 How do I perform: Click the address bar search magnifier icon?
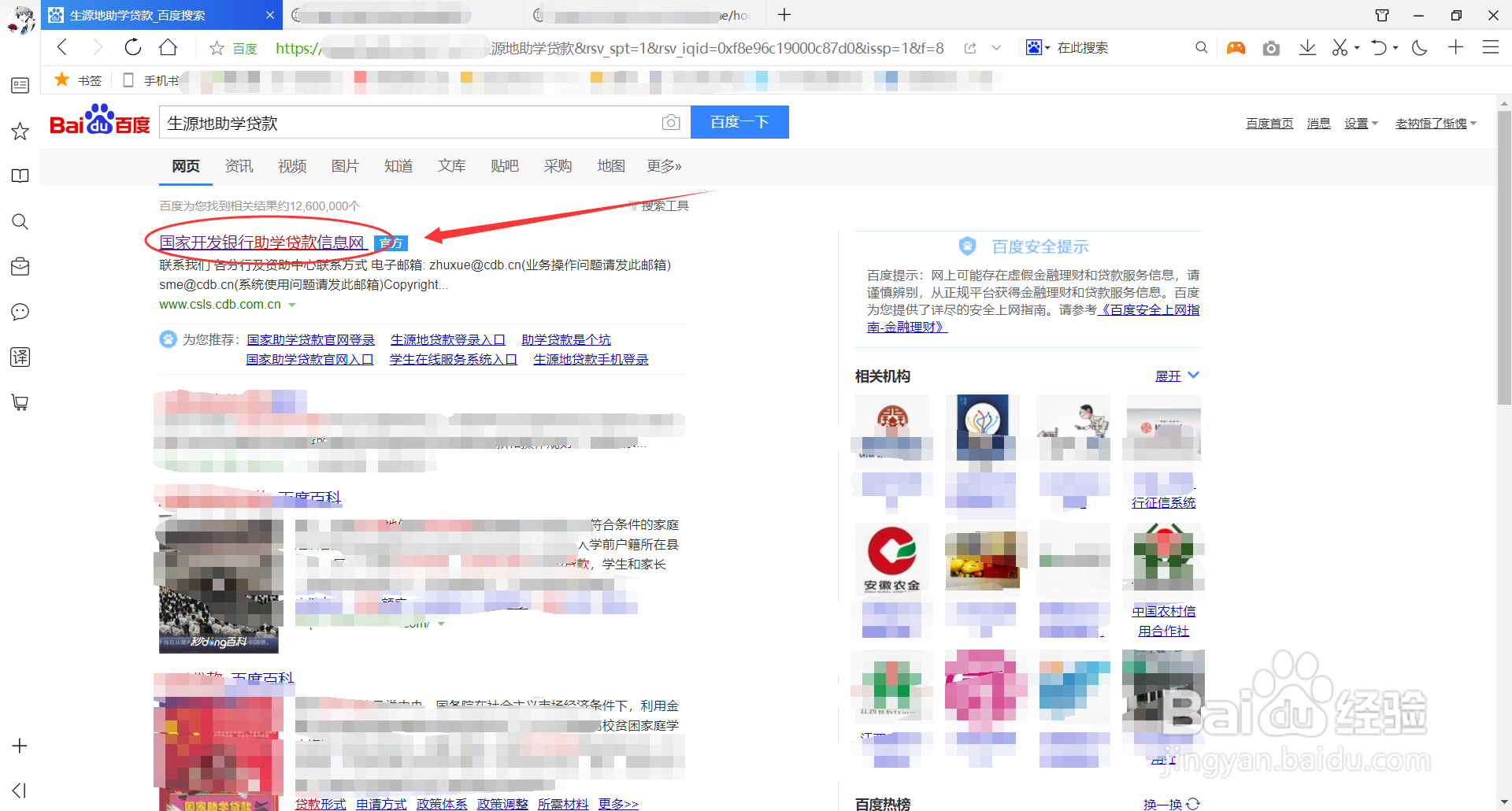1201,47
